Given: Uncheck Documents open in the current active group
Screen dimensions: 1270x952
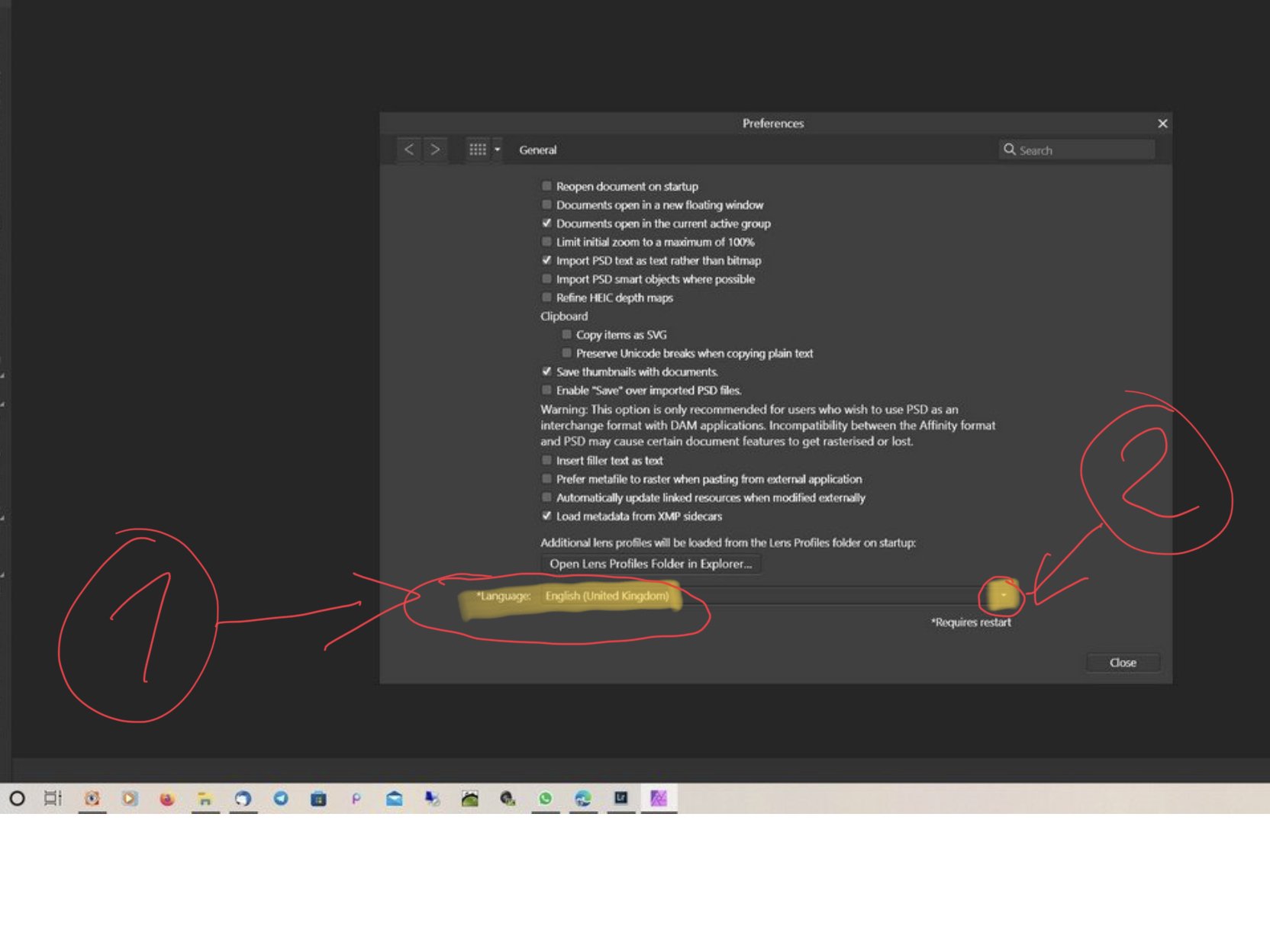Looking at the screenshot, I should [546, 224].
